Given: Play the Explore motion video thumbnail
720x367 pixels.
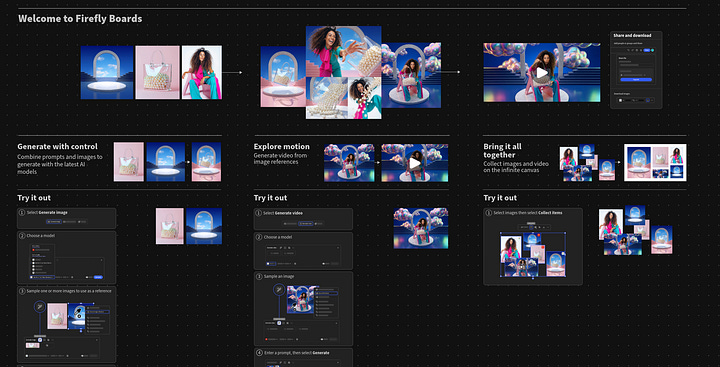Looking at the screenshot, I should point(415,163).
